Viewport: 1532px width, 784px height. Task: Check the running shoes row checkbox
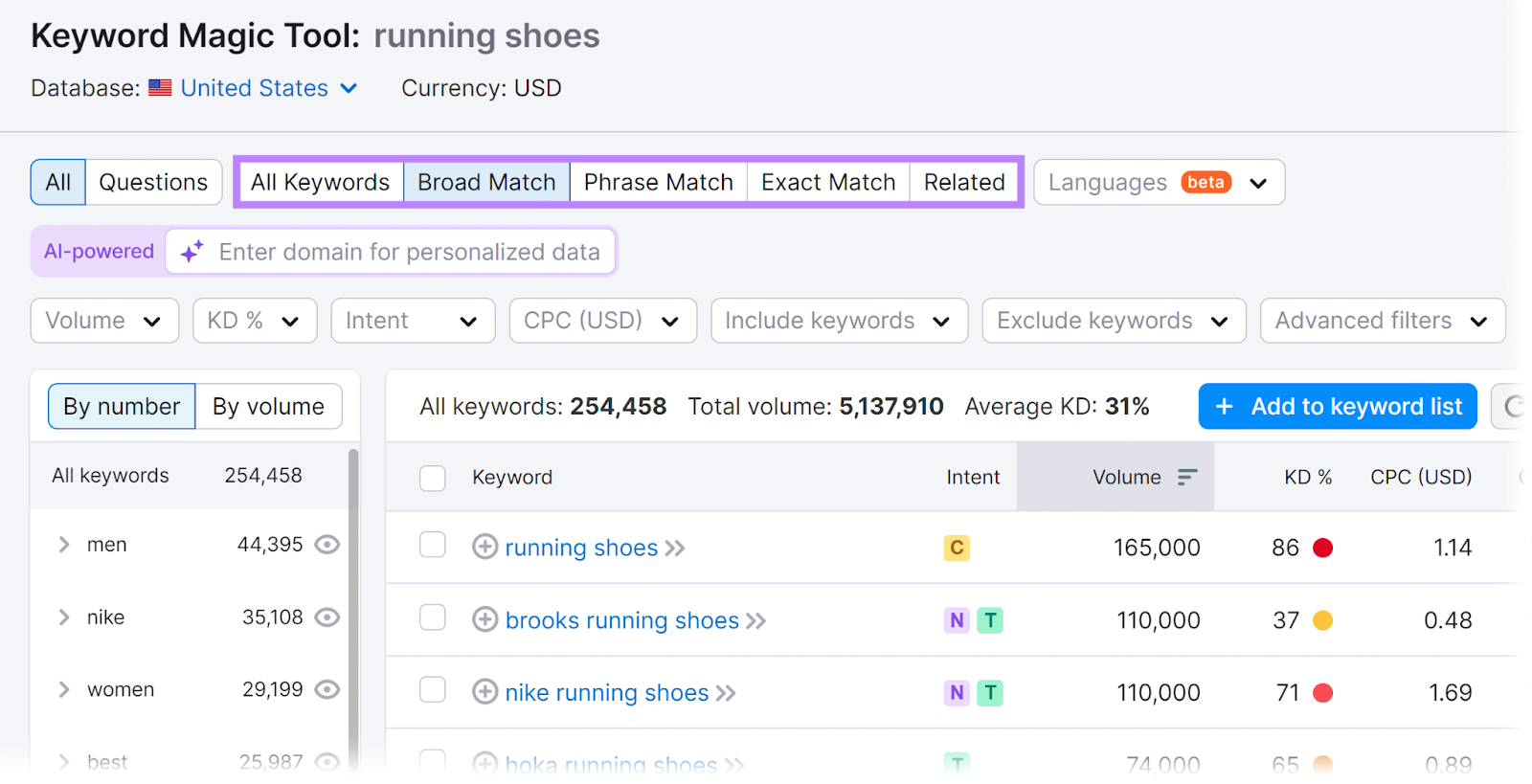tap(433, 545)
